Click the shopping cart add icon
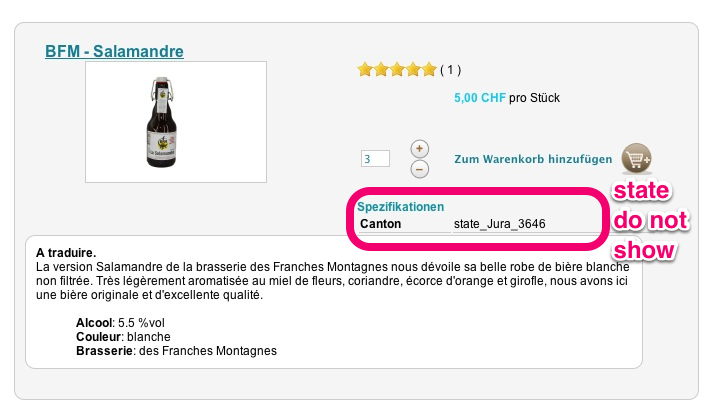 click(x=636, y=158)
